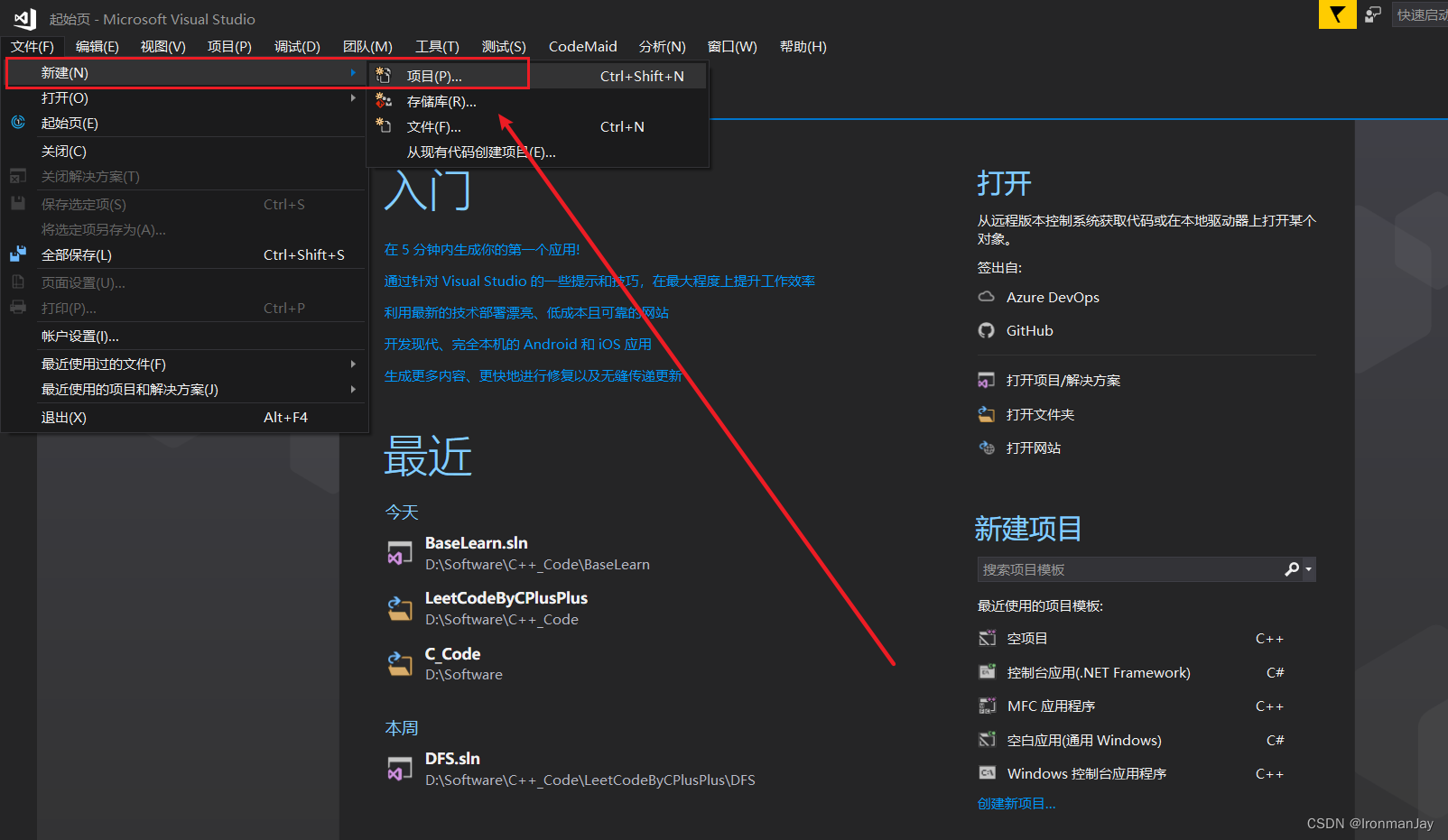Click the open project/solution icon

coord(987,381)
